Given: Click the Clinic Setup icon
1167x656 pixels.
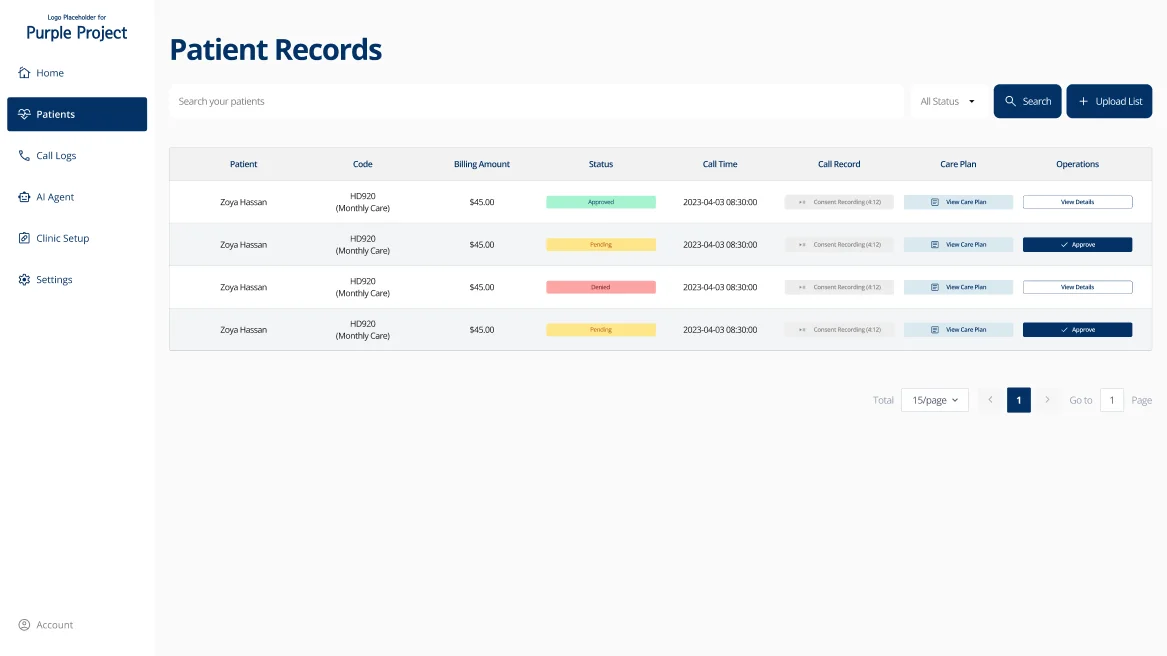Looking at the screenshot, I should click(x=24, y=239).
